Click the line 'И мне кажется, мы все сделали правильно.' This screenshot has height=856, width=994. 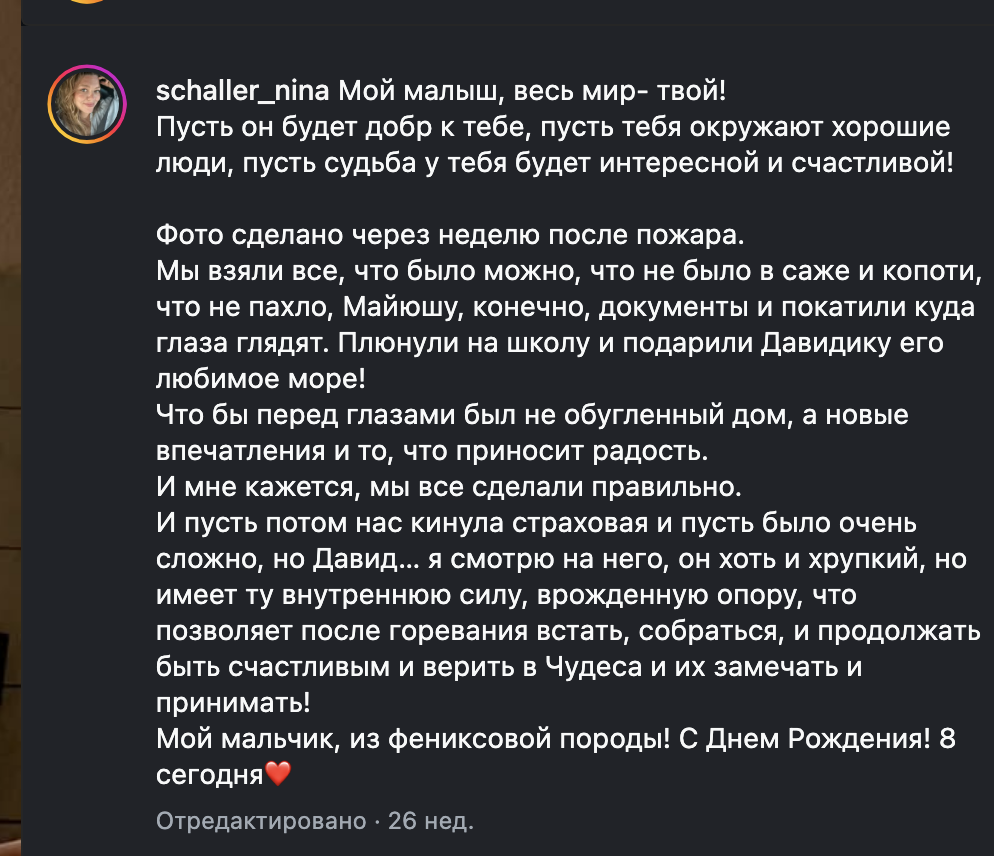pos(449,487)
